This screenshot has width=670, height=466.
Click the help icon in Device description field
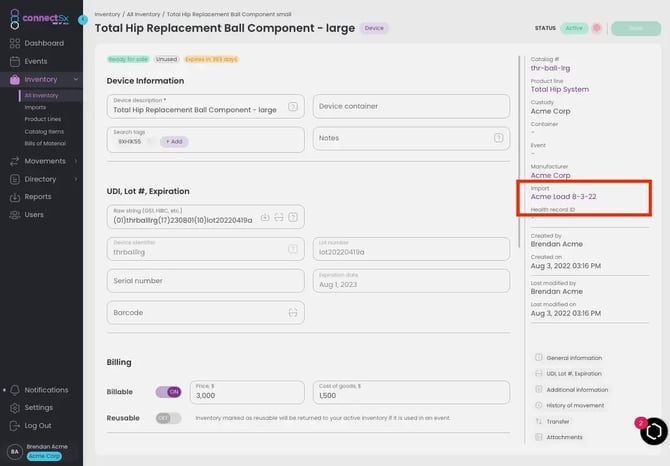292,107
